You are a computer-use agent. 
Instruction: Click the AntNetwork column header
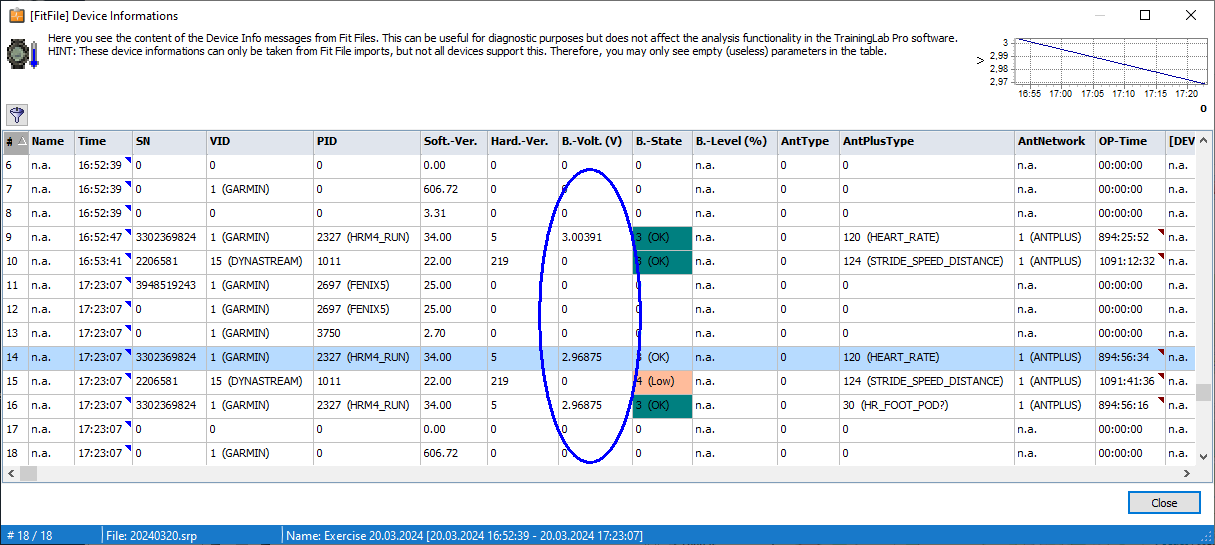(1054, 142)
